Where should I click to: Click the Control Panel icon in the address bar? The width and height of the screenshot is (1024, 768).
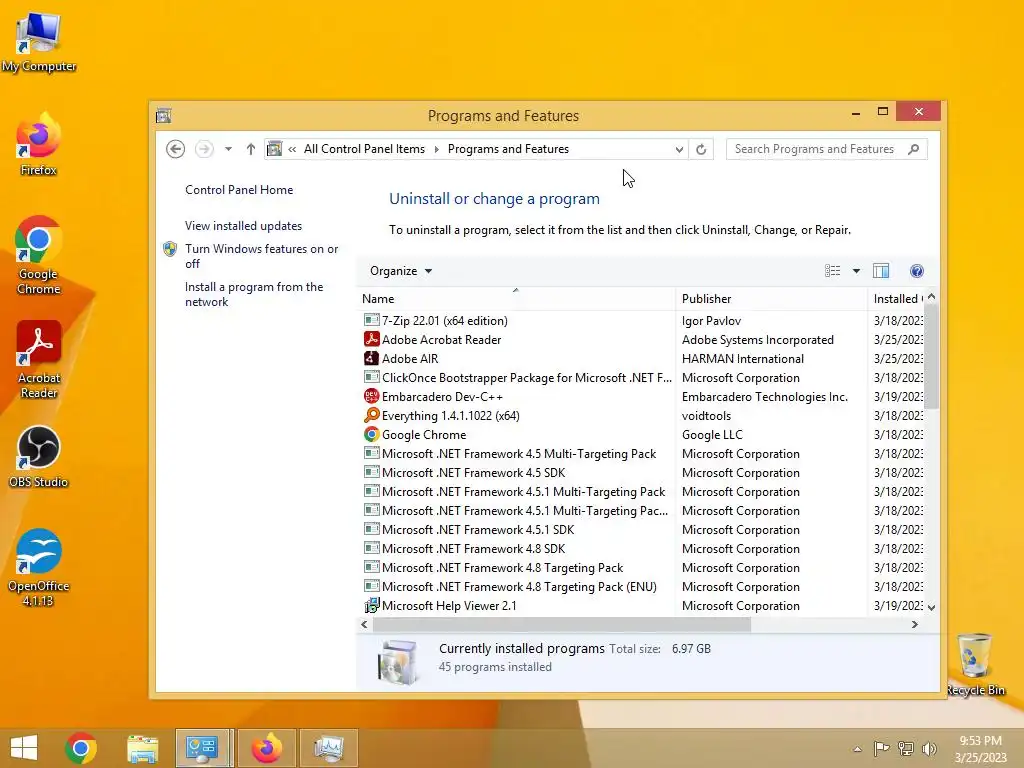275,149
